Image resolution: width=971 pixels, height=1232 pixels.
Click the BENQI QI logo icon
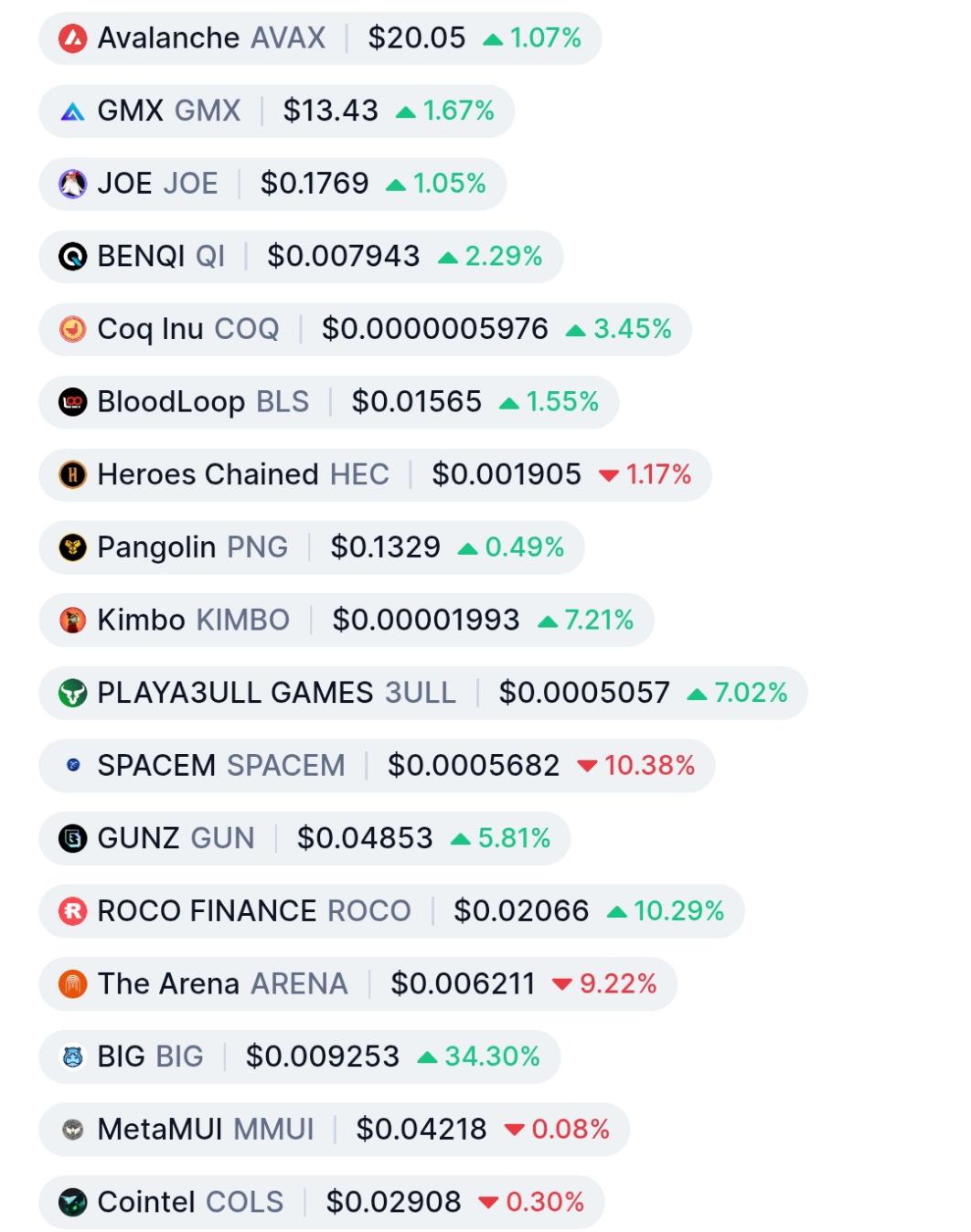[72, 257]
